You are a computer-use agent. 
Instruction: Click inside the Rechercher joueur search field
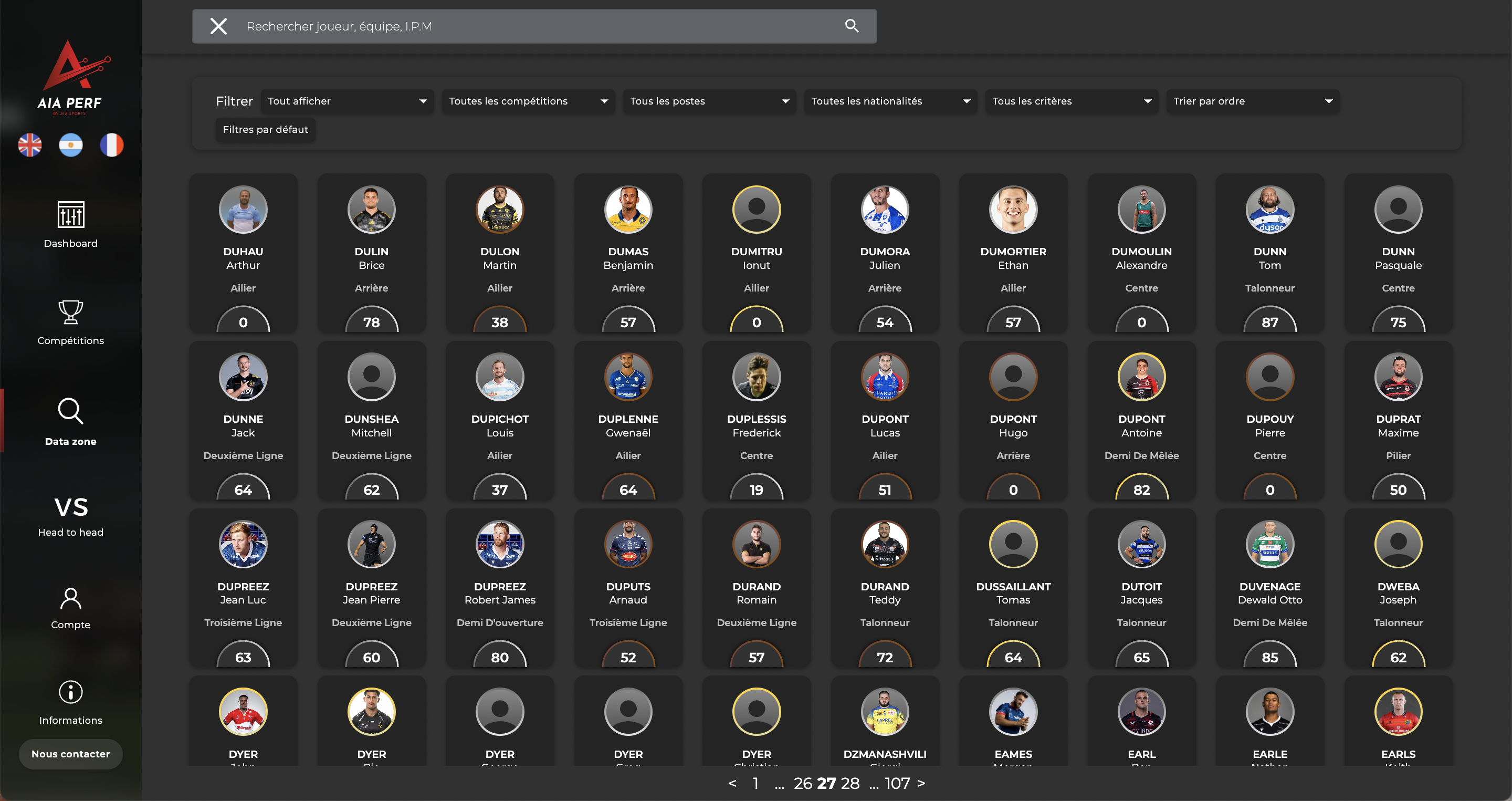534,26
